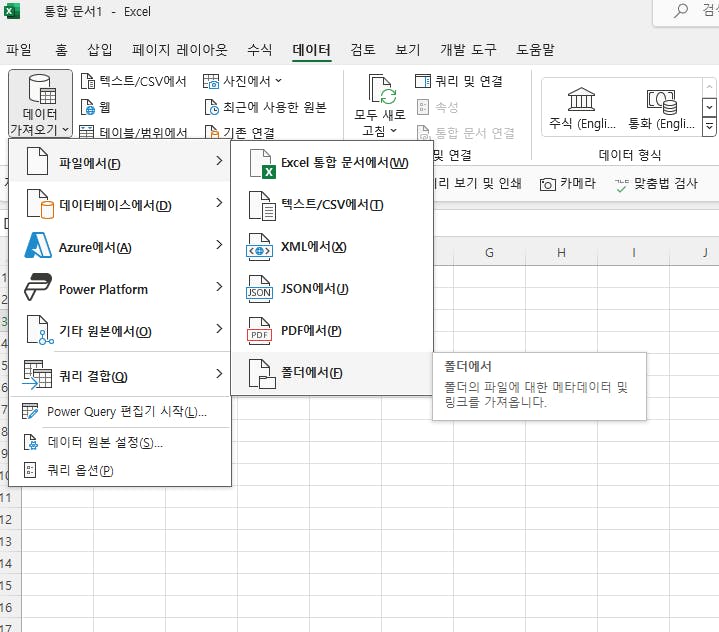This screenshot has width=719, height=632.
Task: Click the search magnifier in title bar
Action: point(680,10)
